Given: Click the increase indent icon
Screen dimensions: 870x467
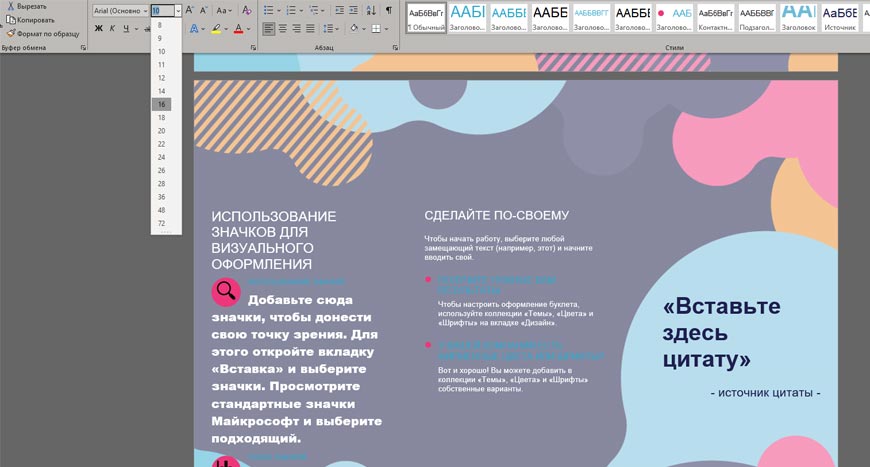Looking at the screenshot, I should coord(355,10).
